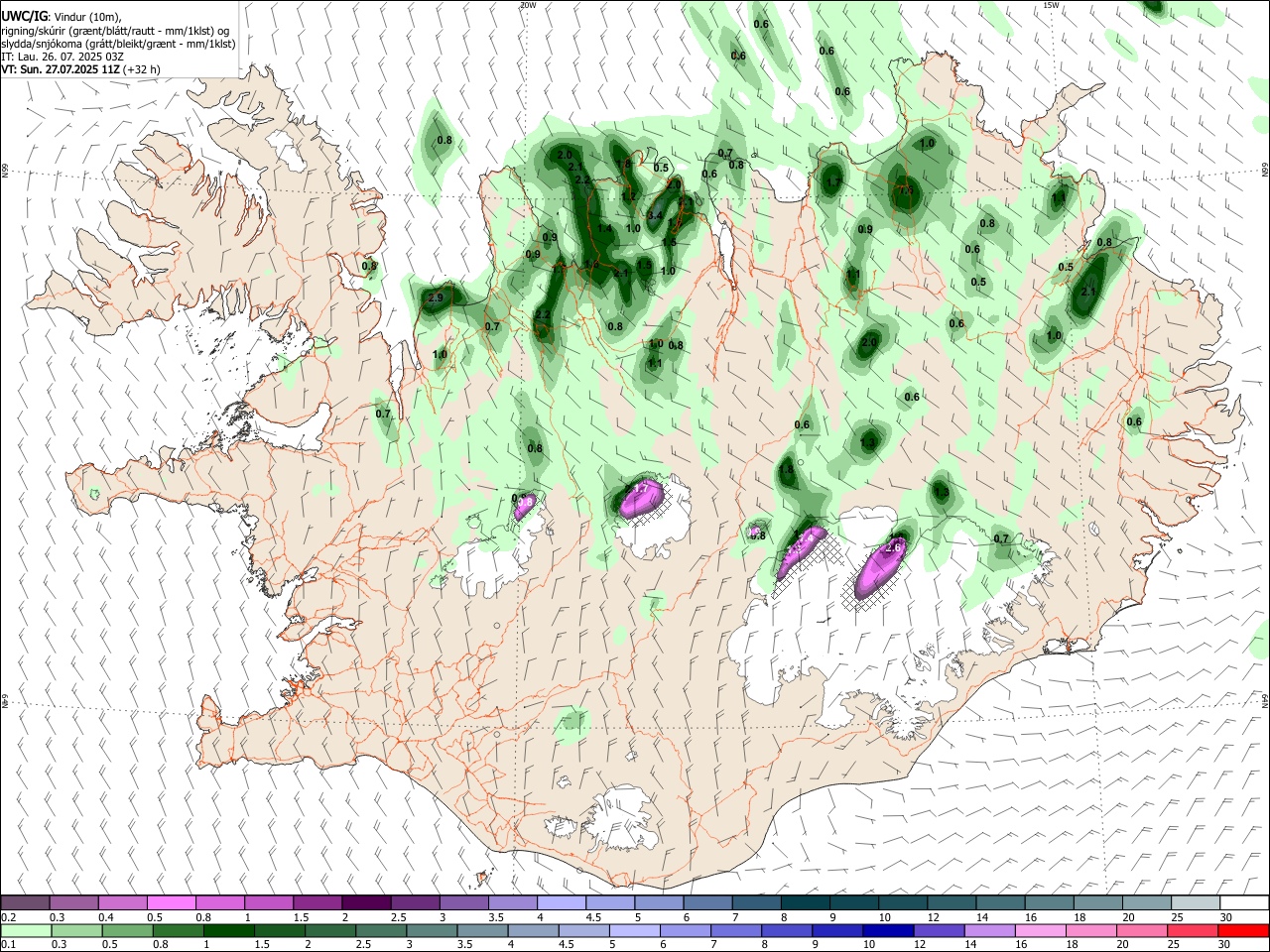Click the '0.2' label on the upper scale
Screen dimensions: 1270x952
[x=7, y=917]
